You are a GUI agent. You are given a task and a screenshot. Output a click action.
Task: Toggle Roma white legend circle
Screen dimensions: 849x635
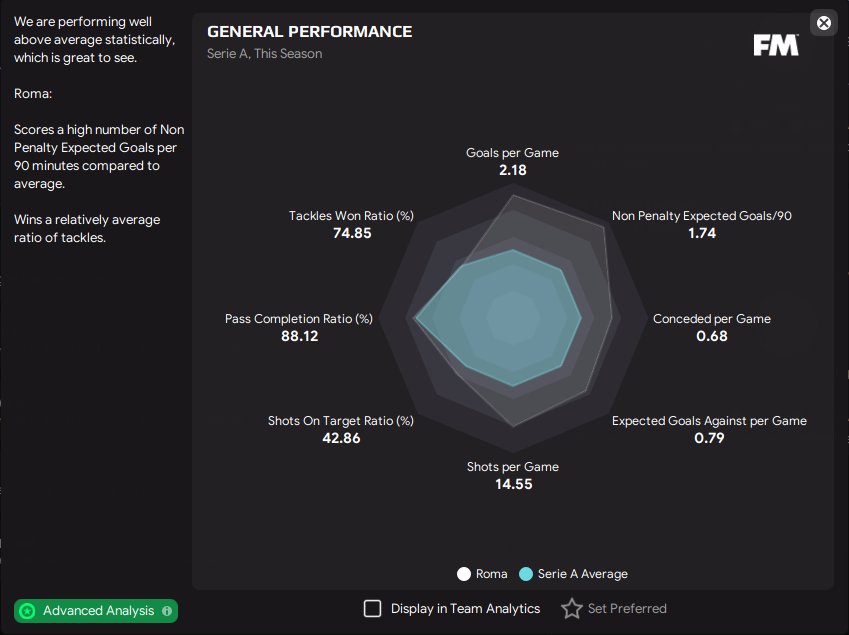464,574
